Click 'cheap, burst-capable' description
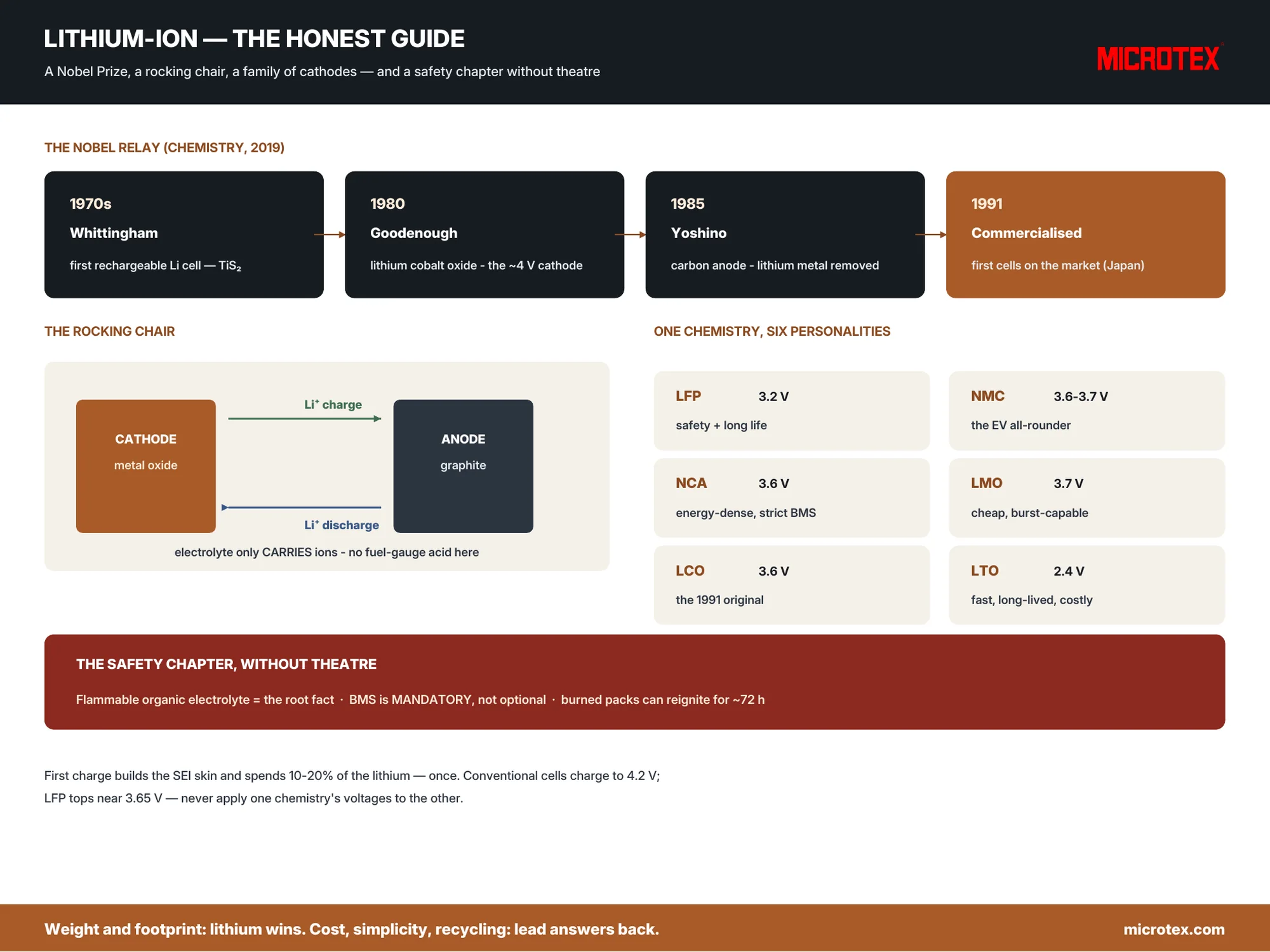Viewport: 1270px width, 952px height. point(1029,513)
